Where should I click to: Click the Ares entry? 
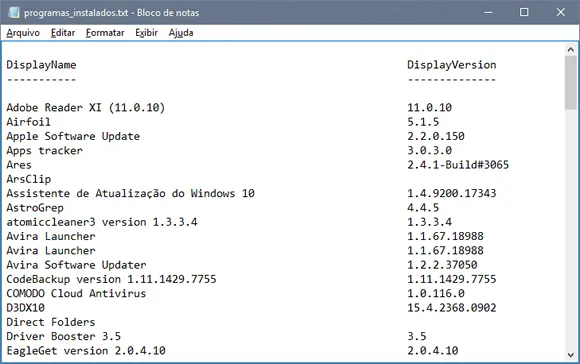pos(19,165)
